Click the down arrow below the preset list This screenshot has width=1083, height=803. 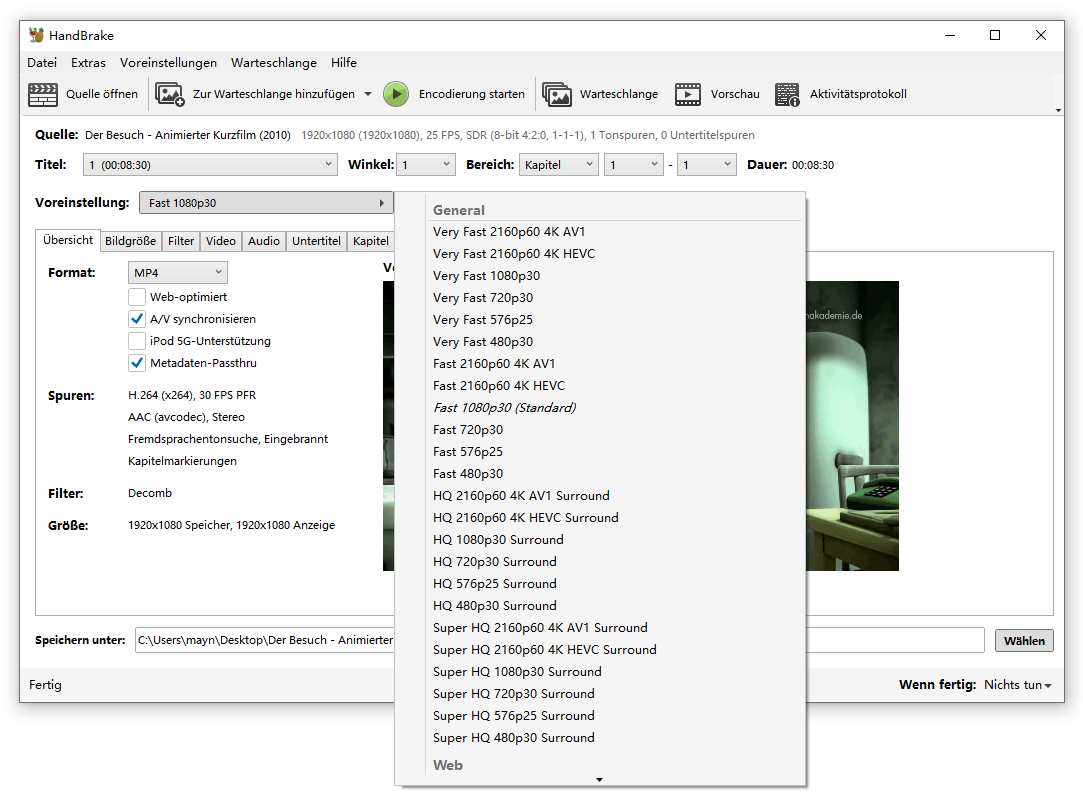pyautogui.click(x=598, y=779)
